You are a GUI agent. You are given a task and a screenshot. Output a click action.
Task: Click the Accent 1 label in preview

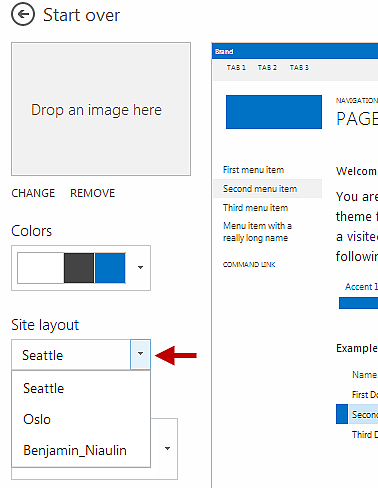coord(361,287)
